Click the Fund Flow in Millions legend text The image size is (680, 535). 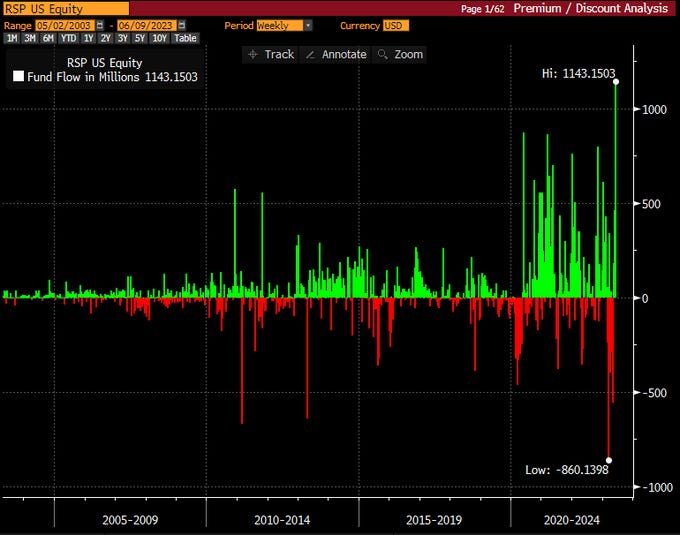(83, 77)
